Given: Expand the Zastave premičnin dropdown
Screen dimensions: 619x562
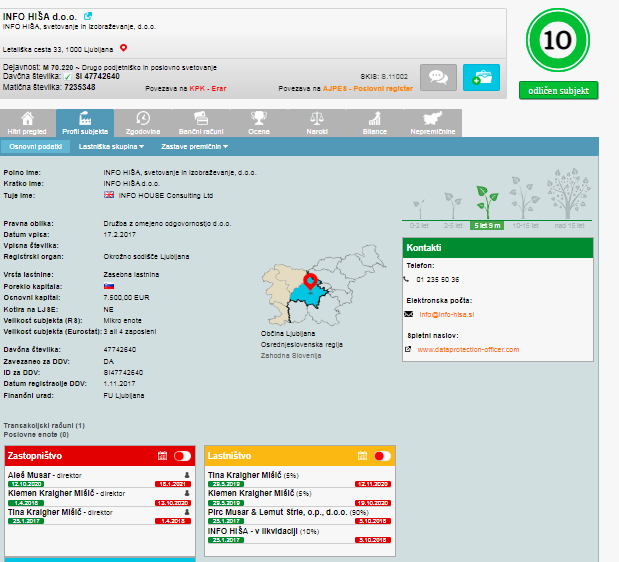Looking at the screenshot, I should click(188, 146).
